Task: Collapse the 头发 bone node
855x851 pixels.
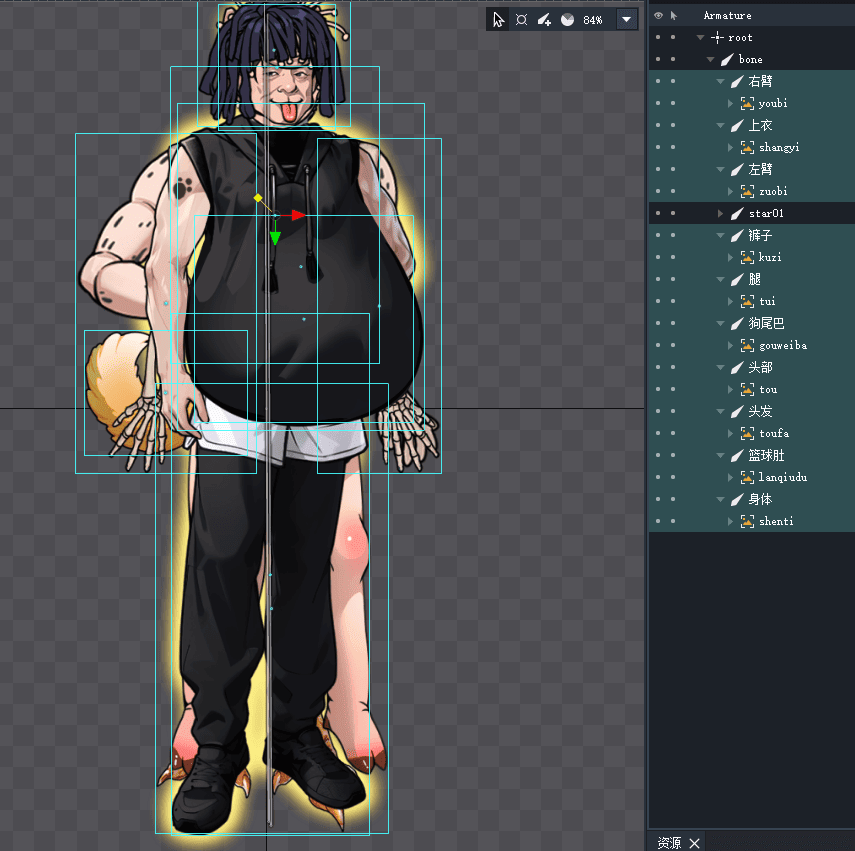Action: [x=721, y=412]
